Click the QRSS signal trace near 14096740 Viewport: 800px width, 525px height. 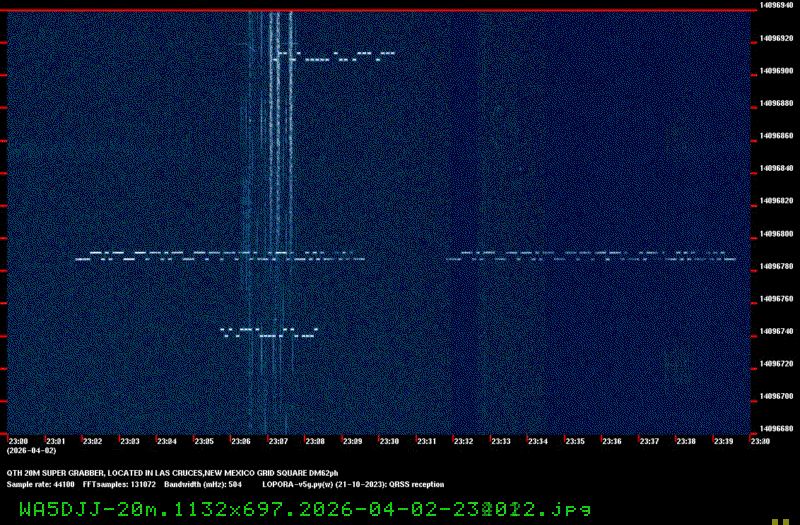269,333
